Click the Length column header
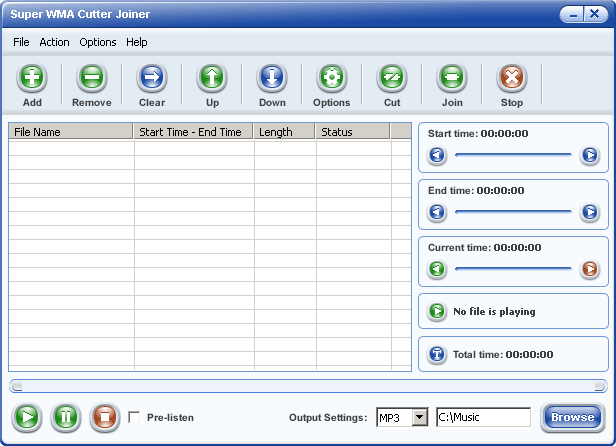 click(x=284, y=132)
